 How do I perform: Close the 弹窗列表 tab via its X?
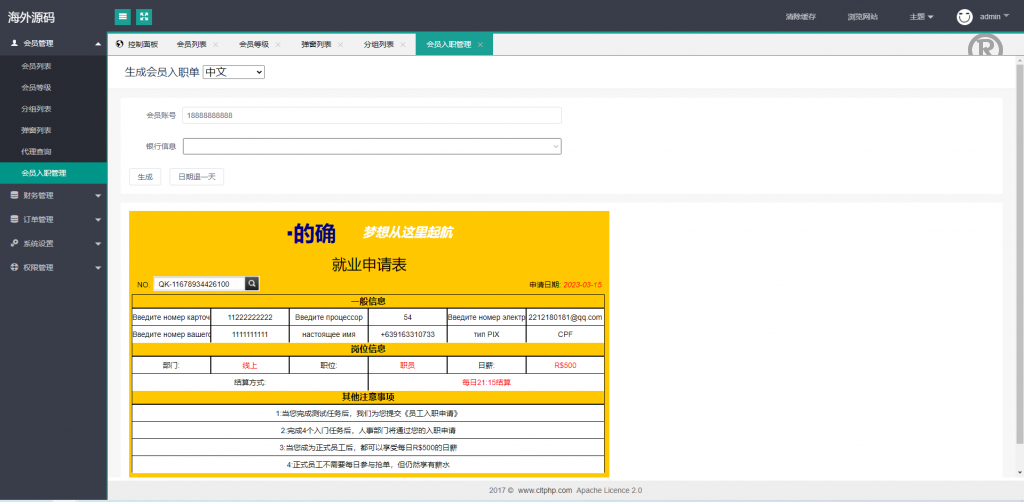coord(341,45)
